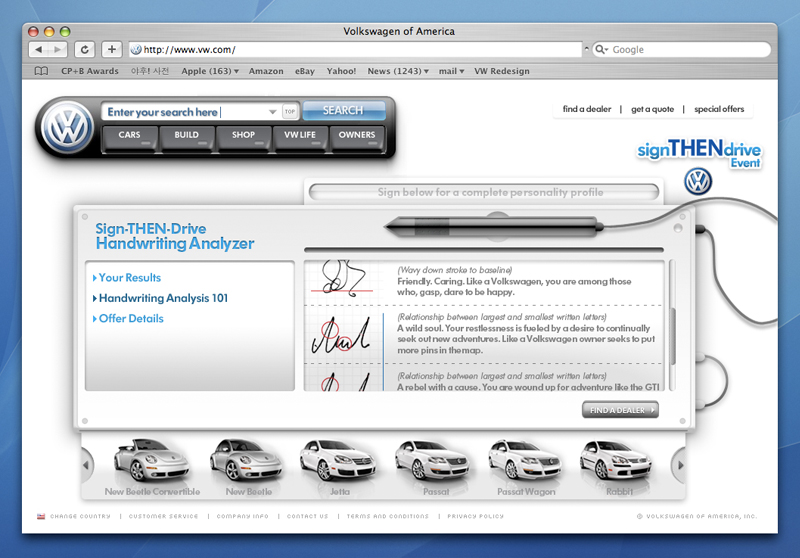Click the FIND A DEALER button
Viewport: 800px width, 558px height.
coord(620,410)
